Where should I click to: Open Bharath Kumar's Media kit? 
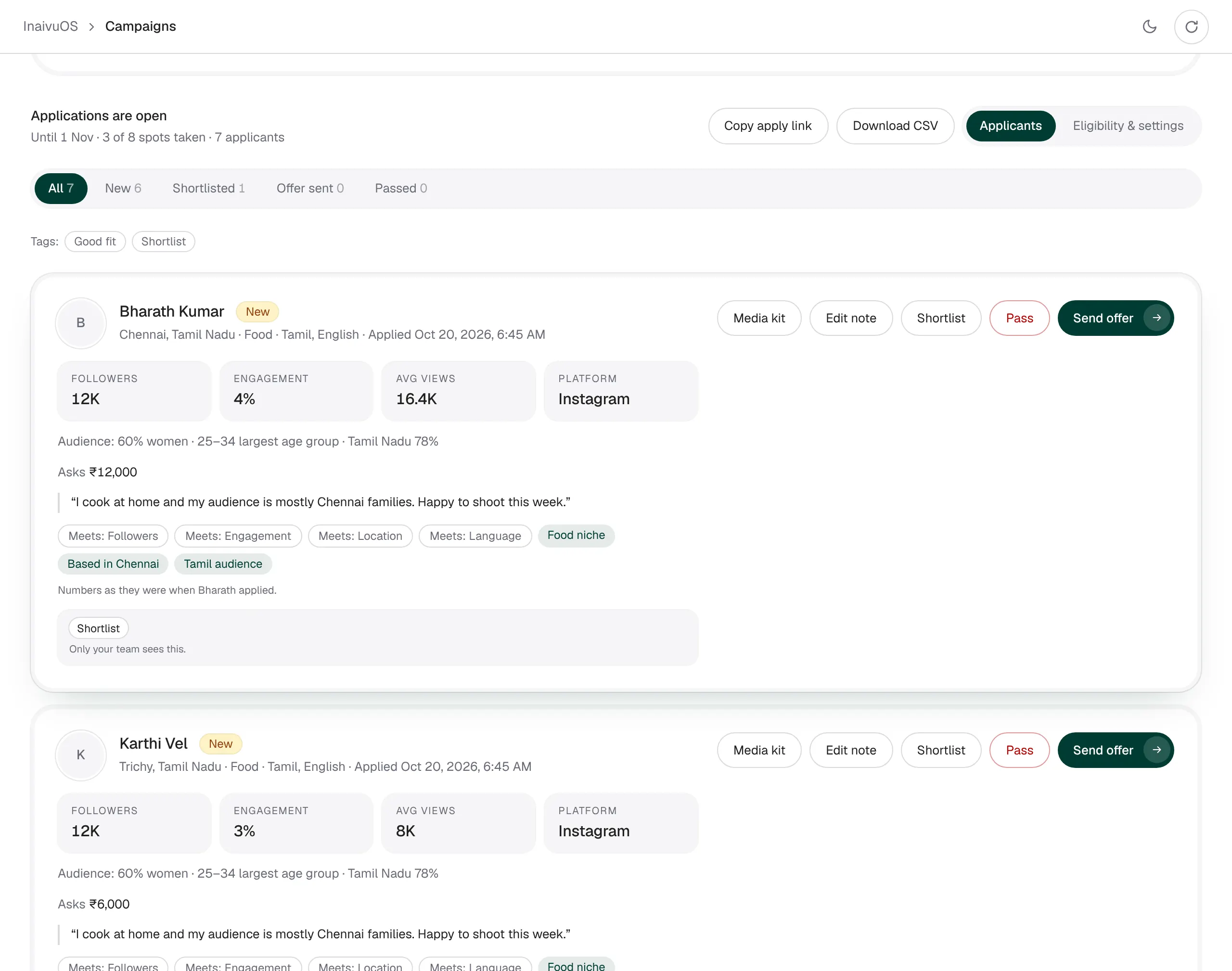pyautogui.click(x=759, y=318)
